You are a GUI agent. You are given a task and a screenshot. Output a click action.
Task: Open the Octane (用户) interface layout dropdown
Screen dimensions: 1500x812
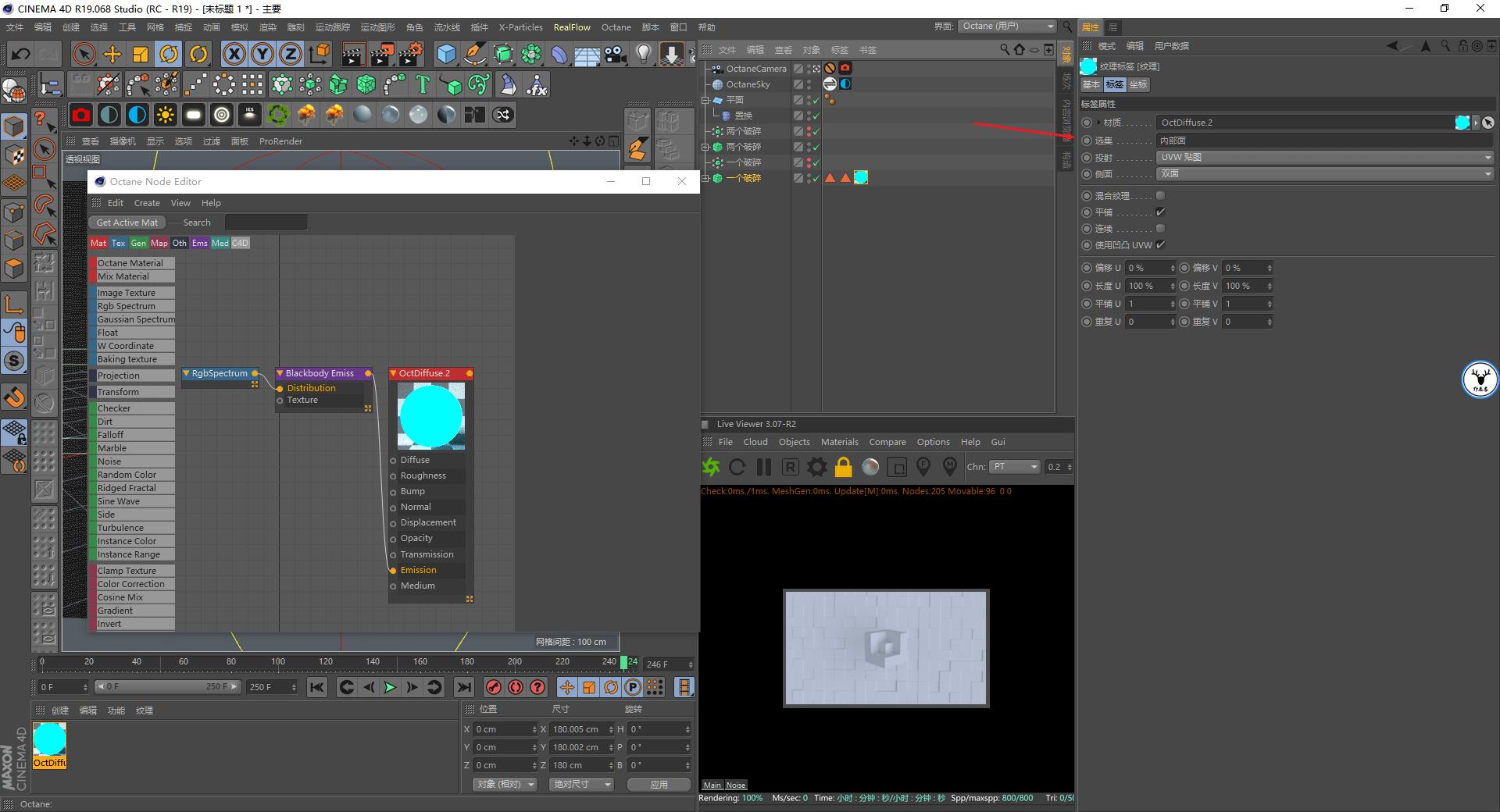pos(1008,26)
